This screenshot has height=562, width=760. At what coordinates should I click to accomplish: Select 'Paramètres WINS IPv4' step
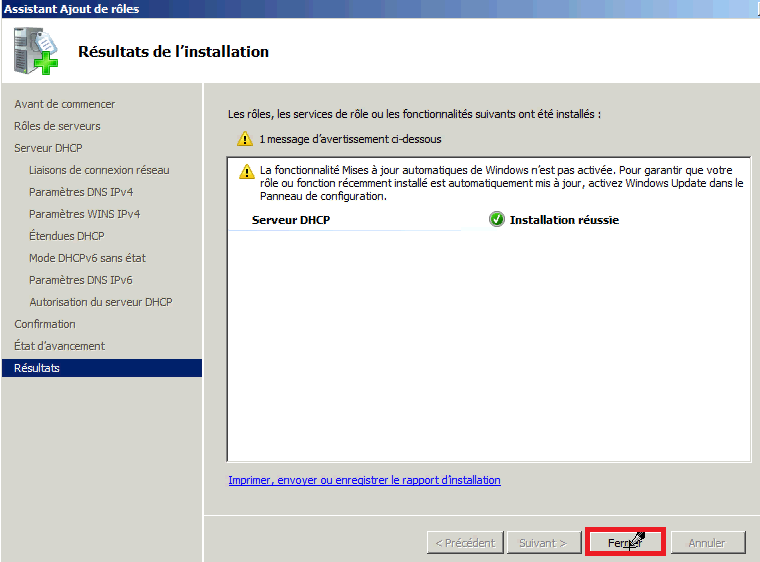84,214
